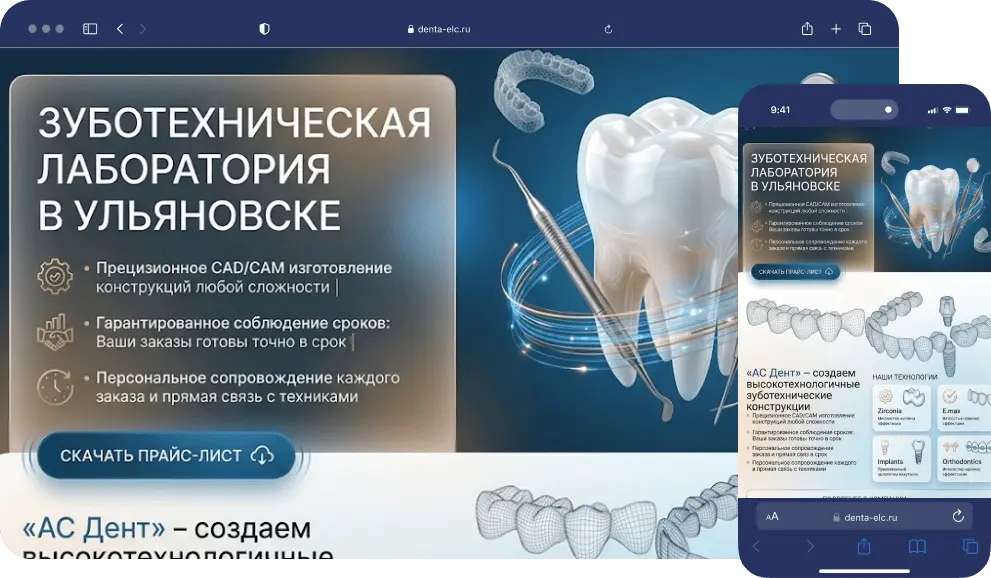Click the clock icon beside Персональное сопровождение
This screenshot has height=578, width=991.
tap(54, 387)
